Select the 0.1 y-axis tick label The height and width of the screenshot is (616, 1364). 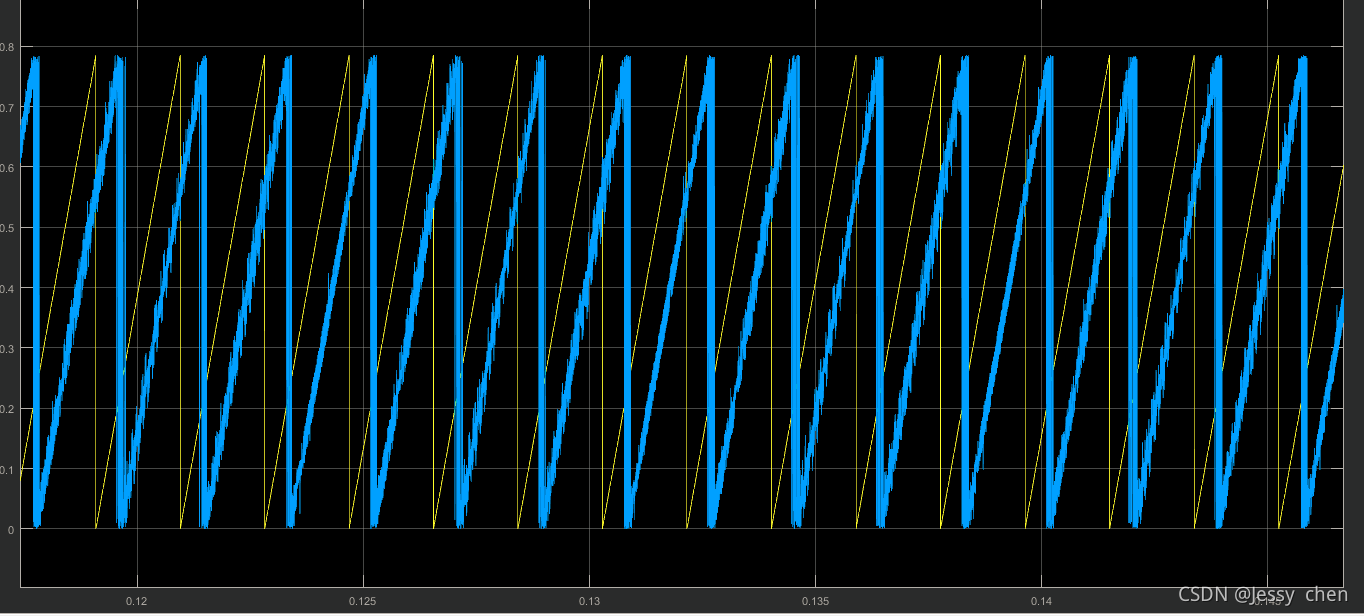coord(7,469)
